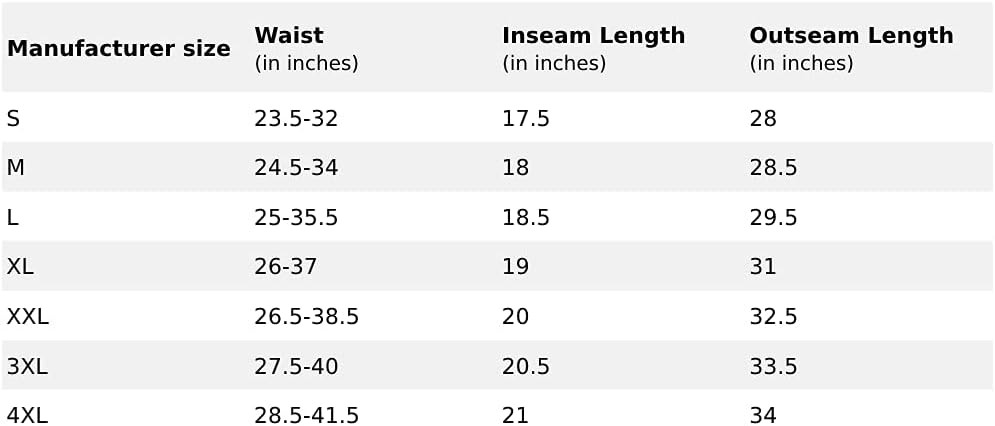This screenshot has width=995, height=426.
Task: Click outseam value 31 for XL
Action: click(x=763, y=267)
